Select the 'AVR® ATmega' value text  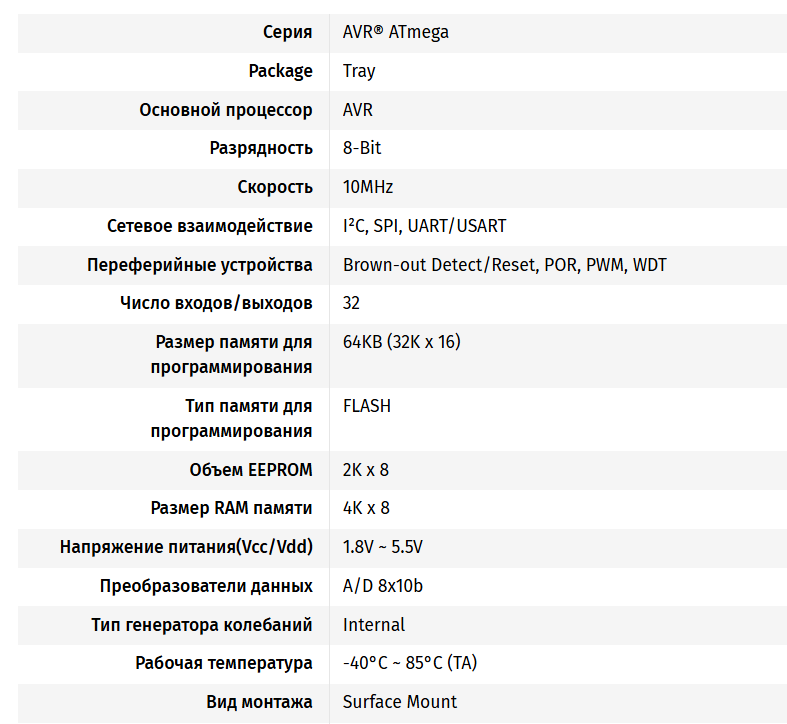396,32
